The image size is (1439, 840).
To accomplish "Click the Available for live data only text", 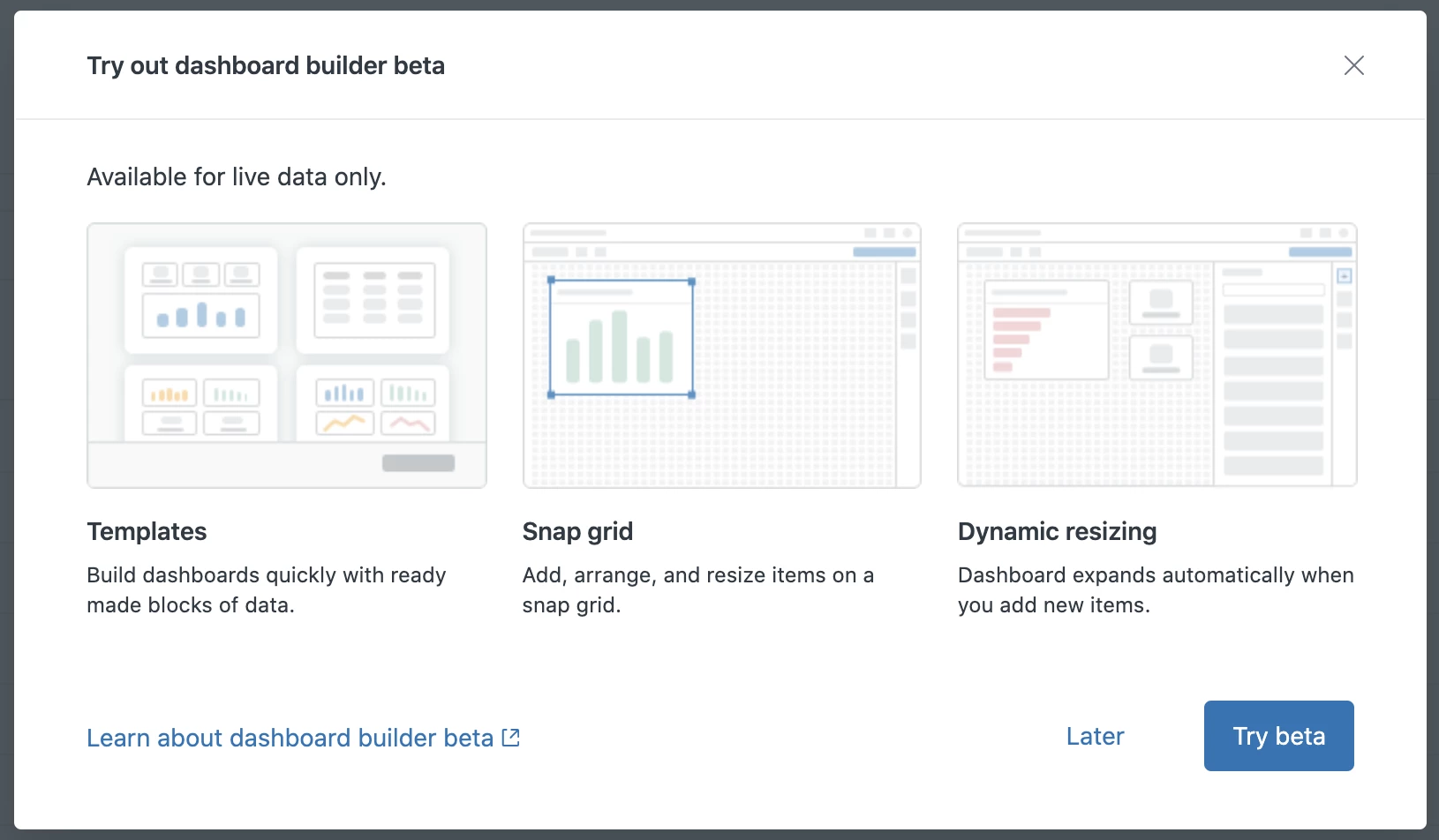I will click(x=237, y=177).
